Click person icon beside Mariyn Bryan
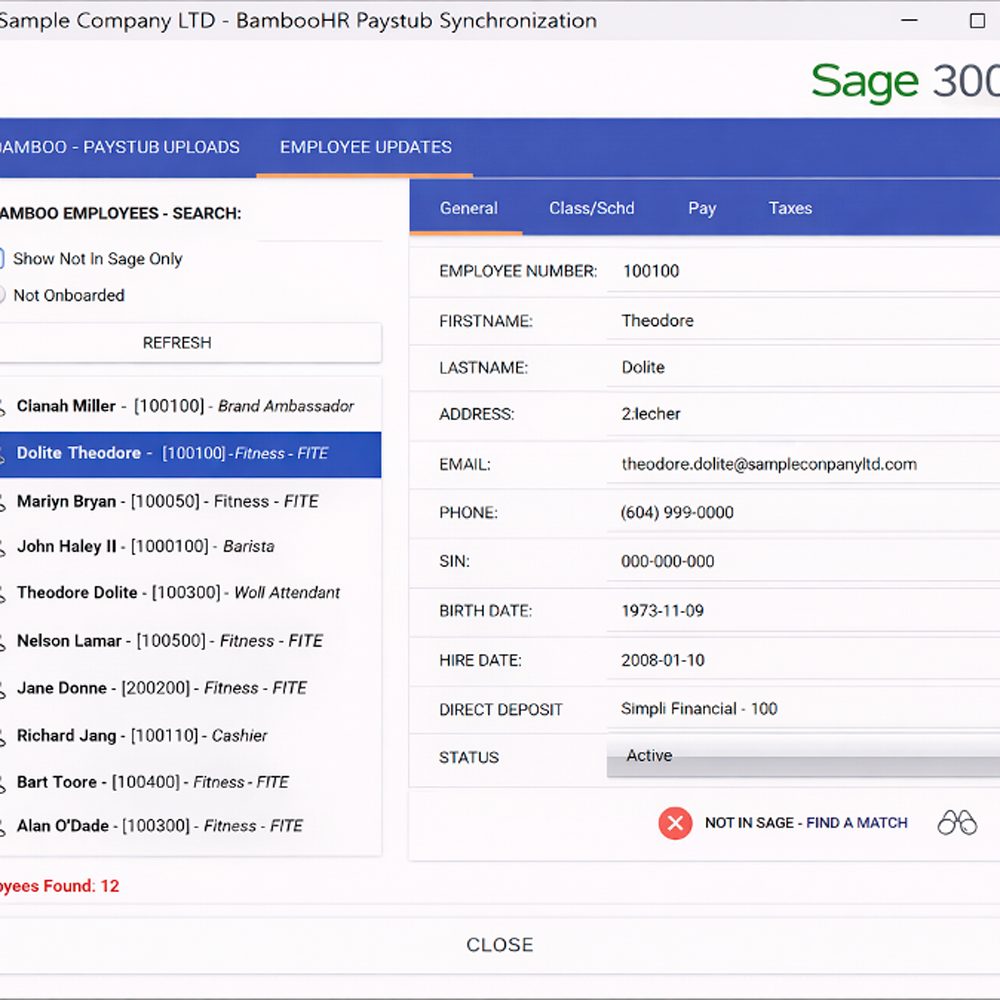 (3, 503)
